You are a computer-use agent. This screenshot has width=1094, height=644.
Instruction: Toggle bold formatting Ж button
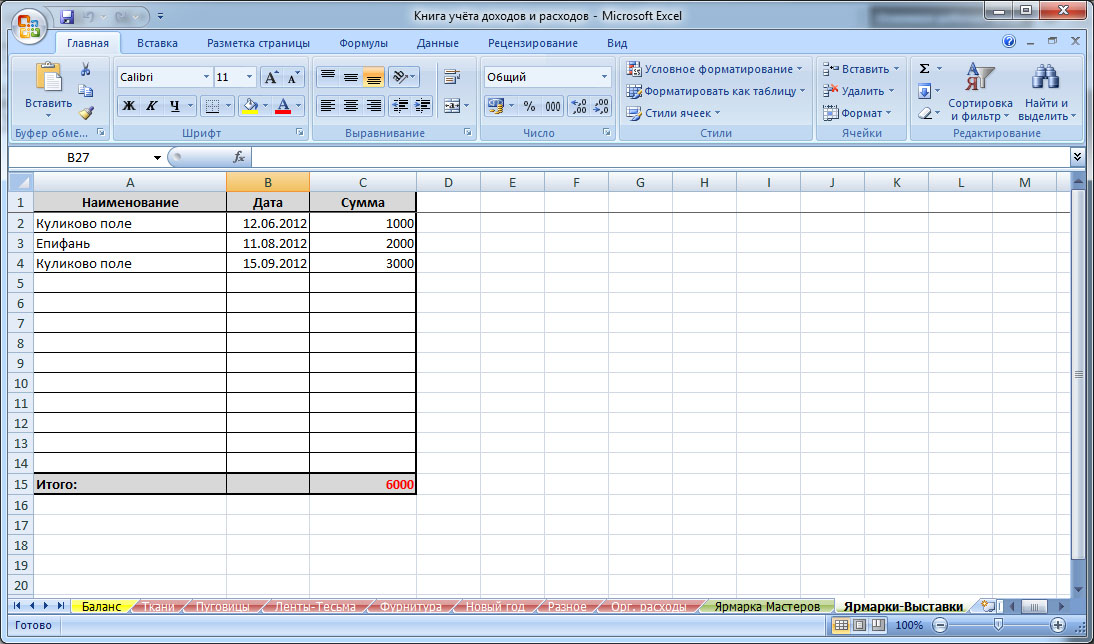click(x=128, y=106)
